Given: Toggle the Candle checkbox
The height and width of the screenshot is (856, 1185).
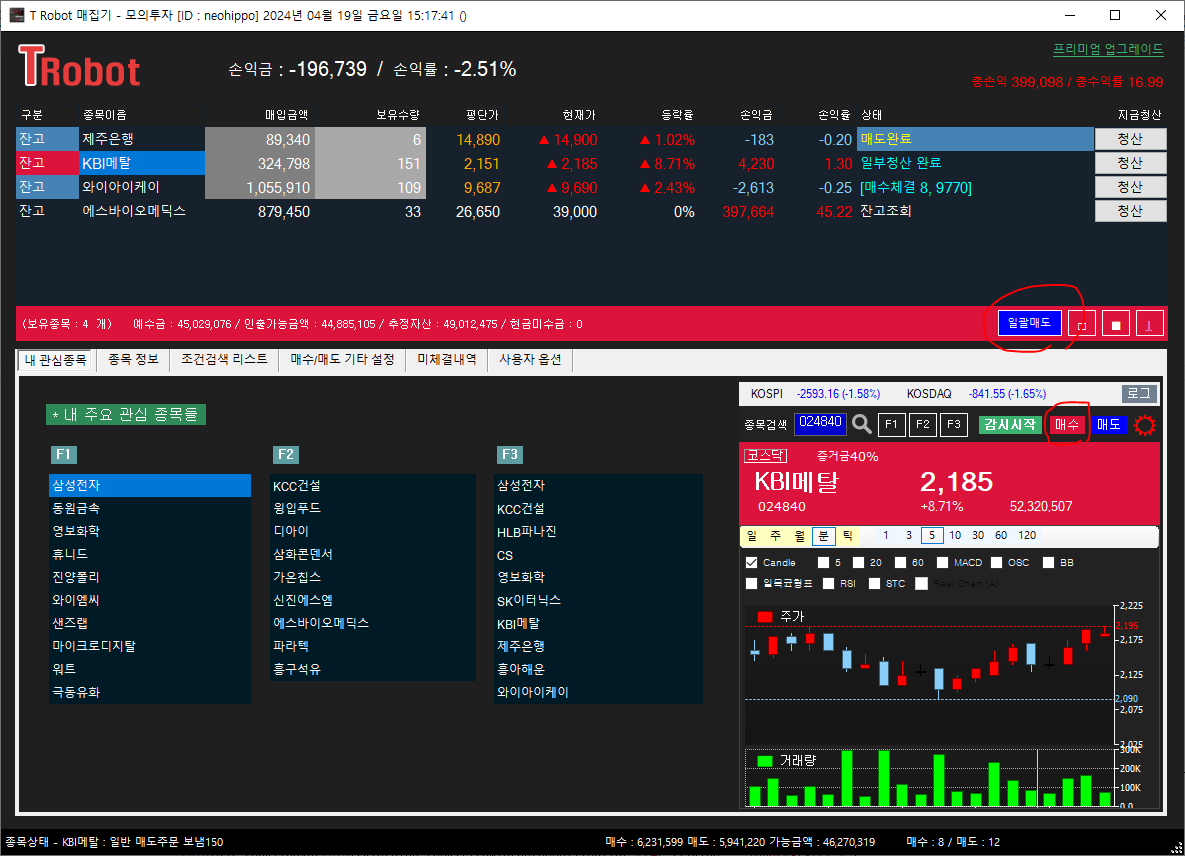Looking at the screenshot, I should pos(751,562).
